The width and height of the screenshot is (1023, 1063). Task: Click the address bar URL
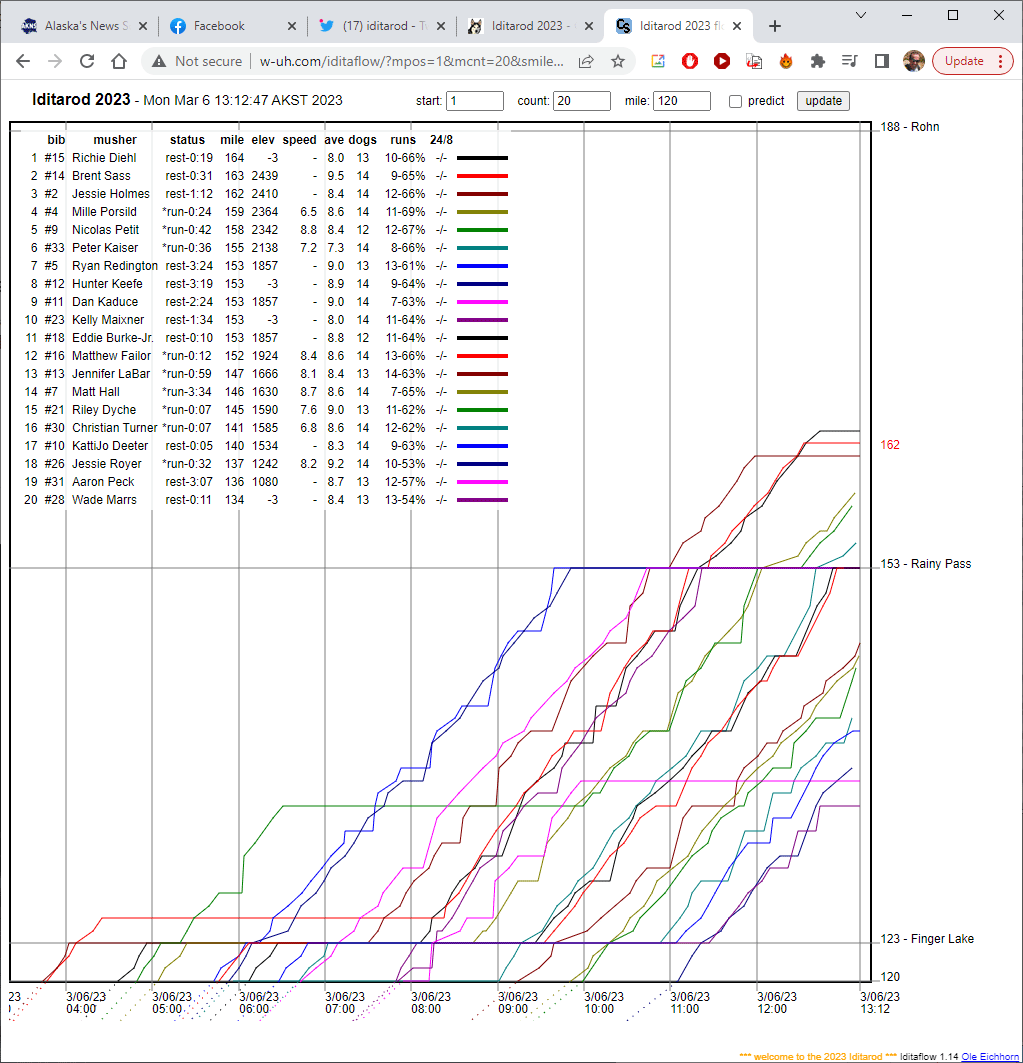pos(412,61)
